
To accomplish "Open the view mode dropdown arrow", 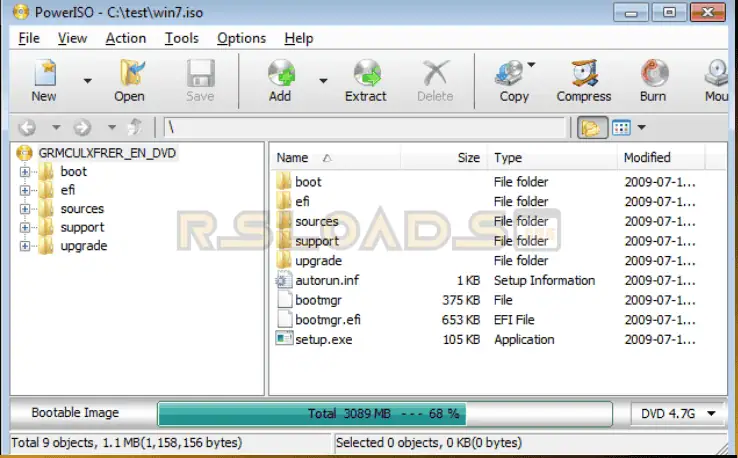I will 642,127.
